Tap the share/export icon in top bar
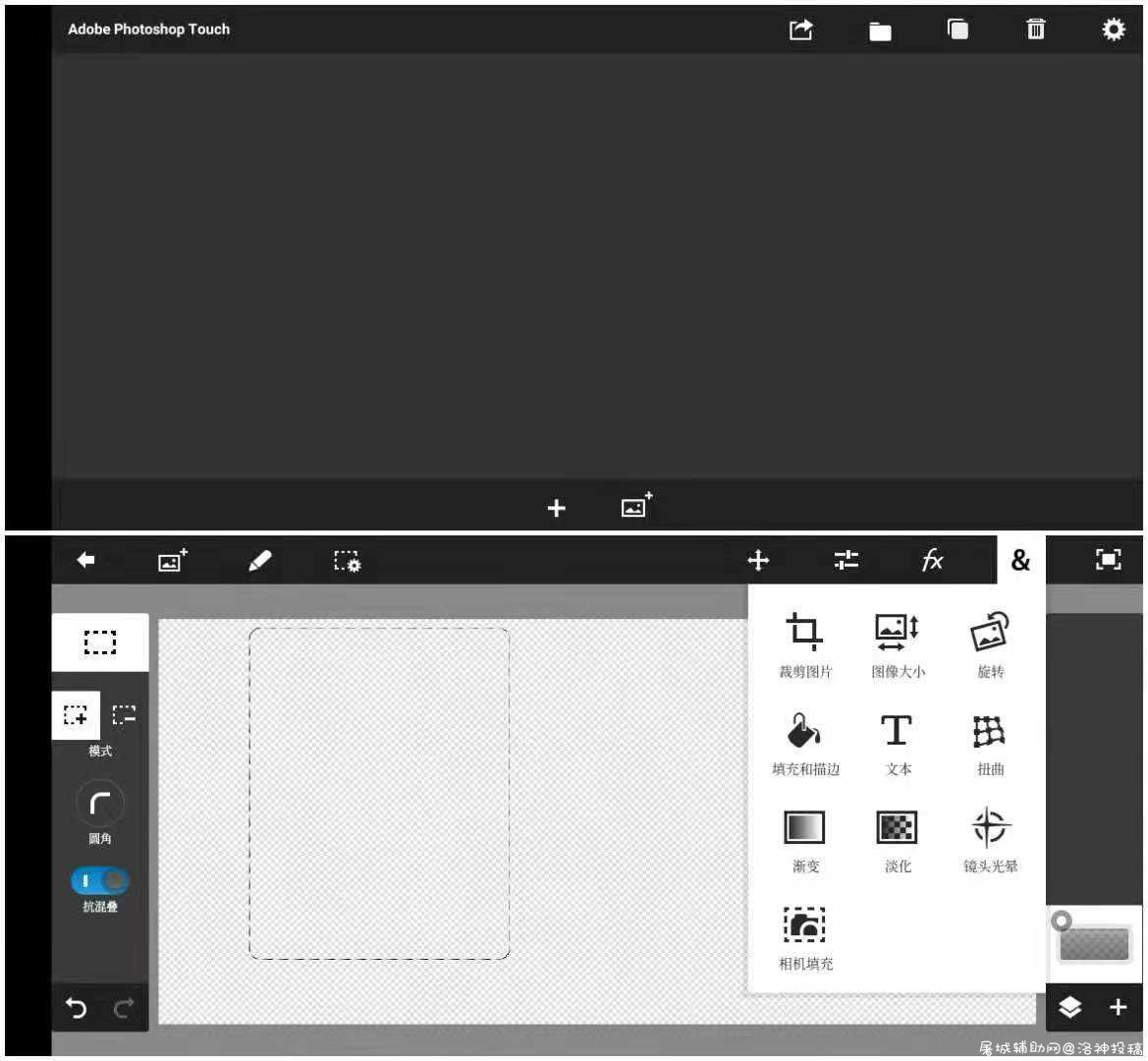Screen dimensions: 1148x1061 (x=801, y=29)
